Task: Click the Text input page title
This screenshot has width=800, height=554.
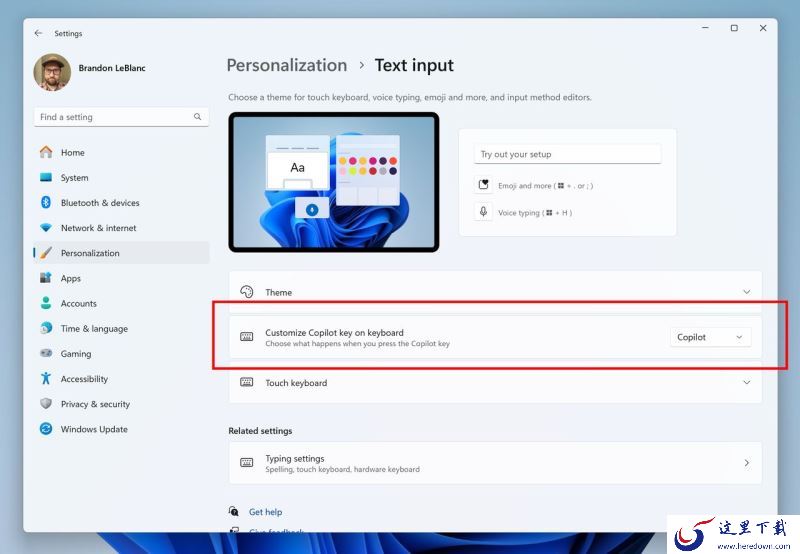Action: click(414, 65)
